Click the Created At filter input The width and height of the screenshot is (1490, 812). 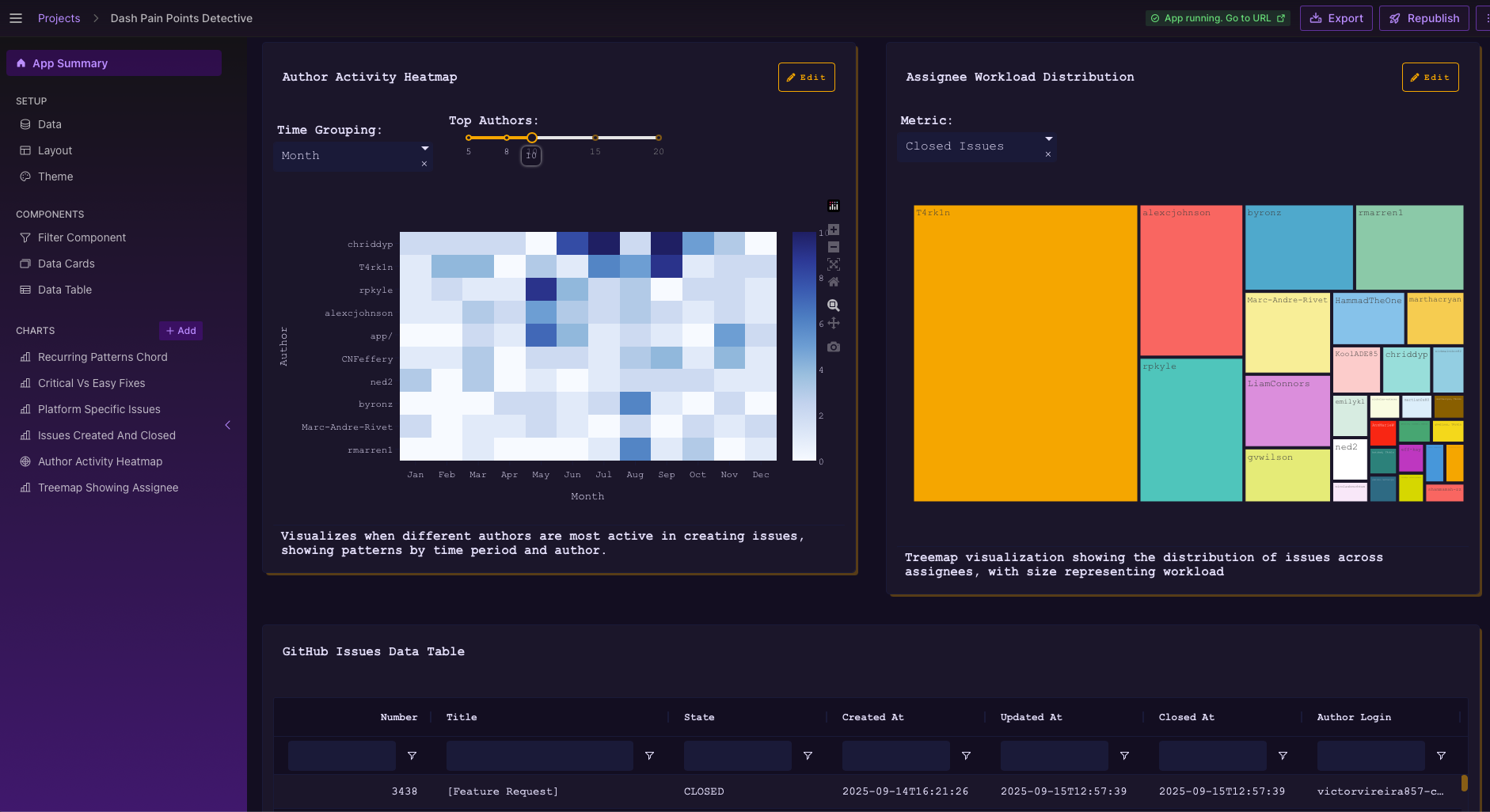896,756
